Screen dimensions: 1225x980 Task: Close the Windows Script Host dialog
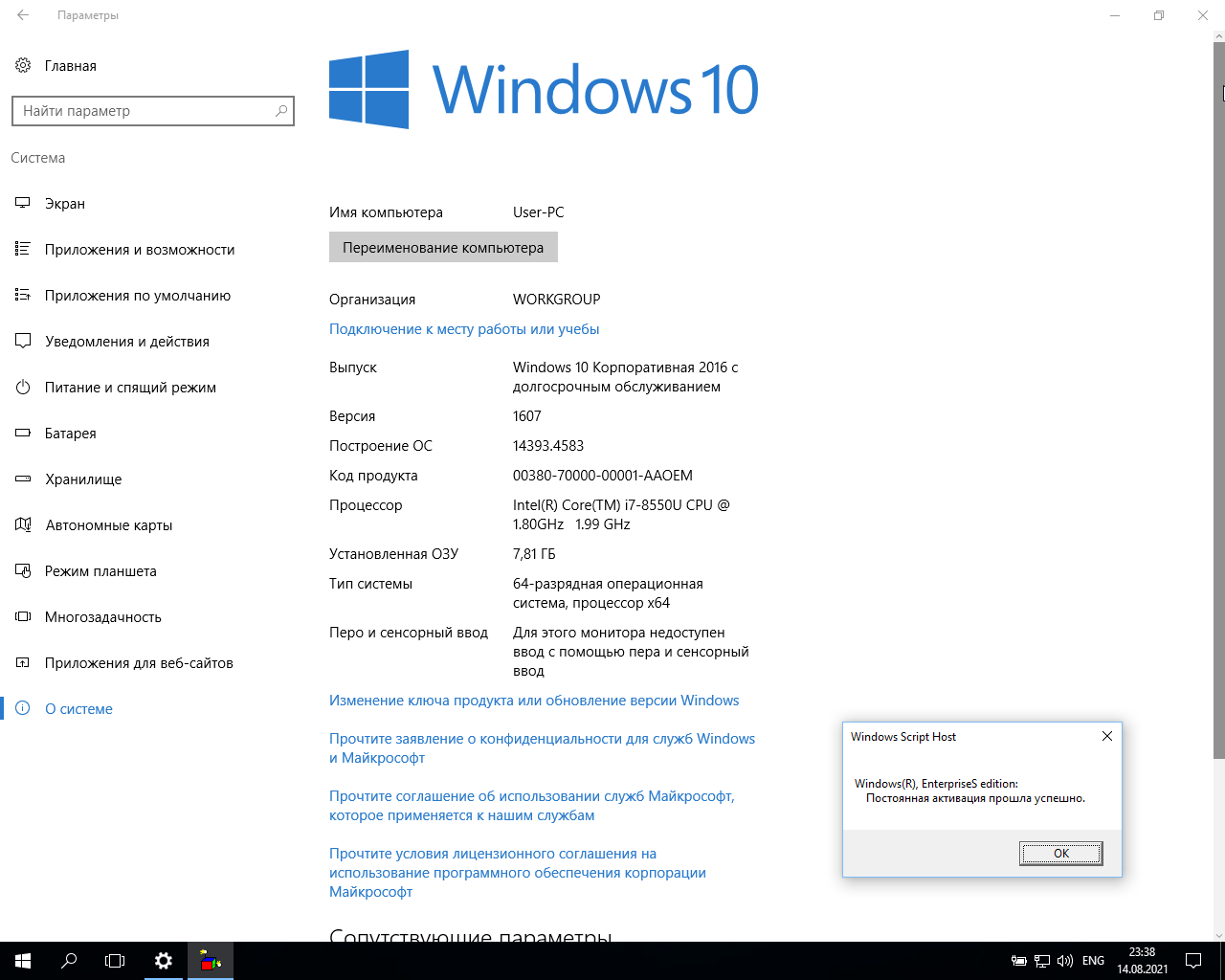point(1107,736)
